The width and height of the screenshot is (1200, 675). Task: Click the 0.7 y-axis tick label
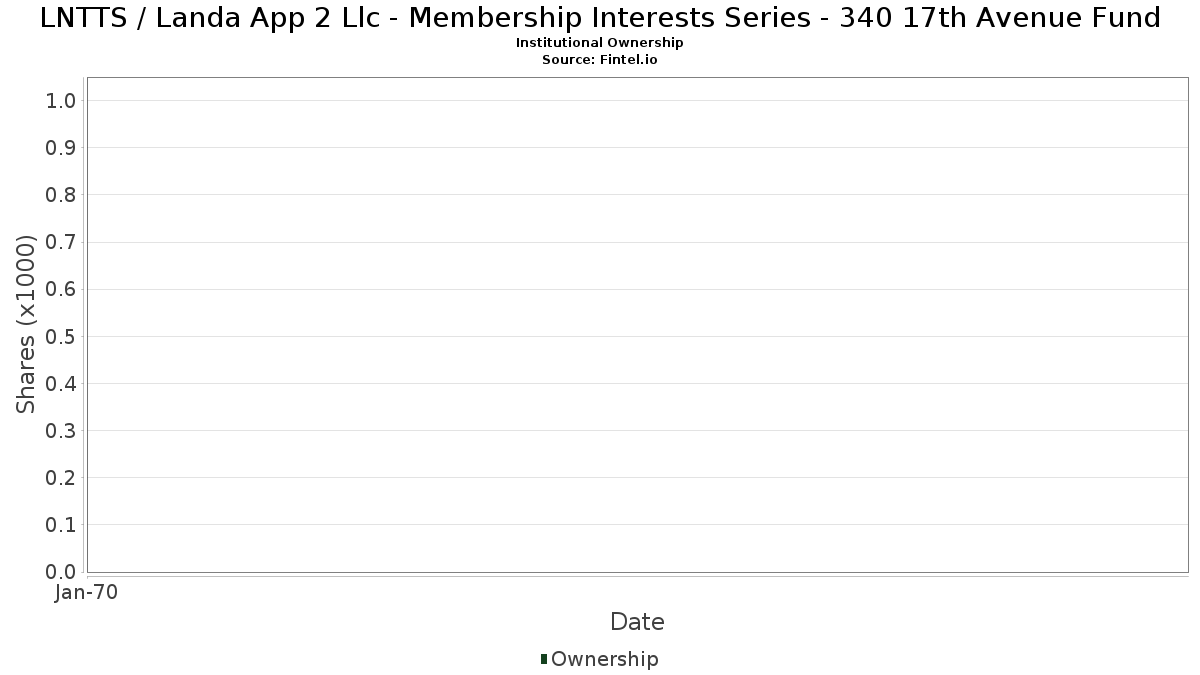tap(61, 242)
